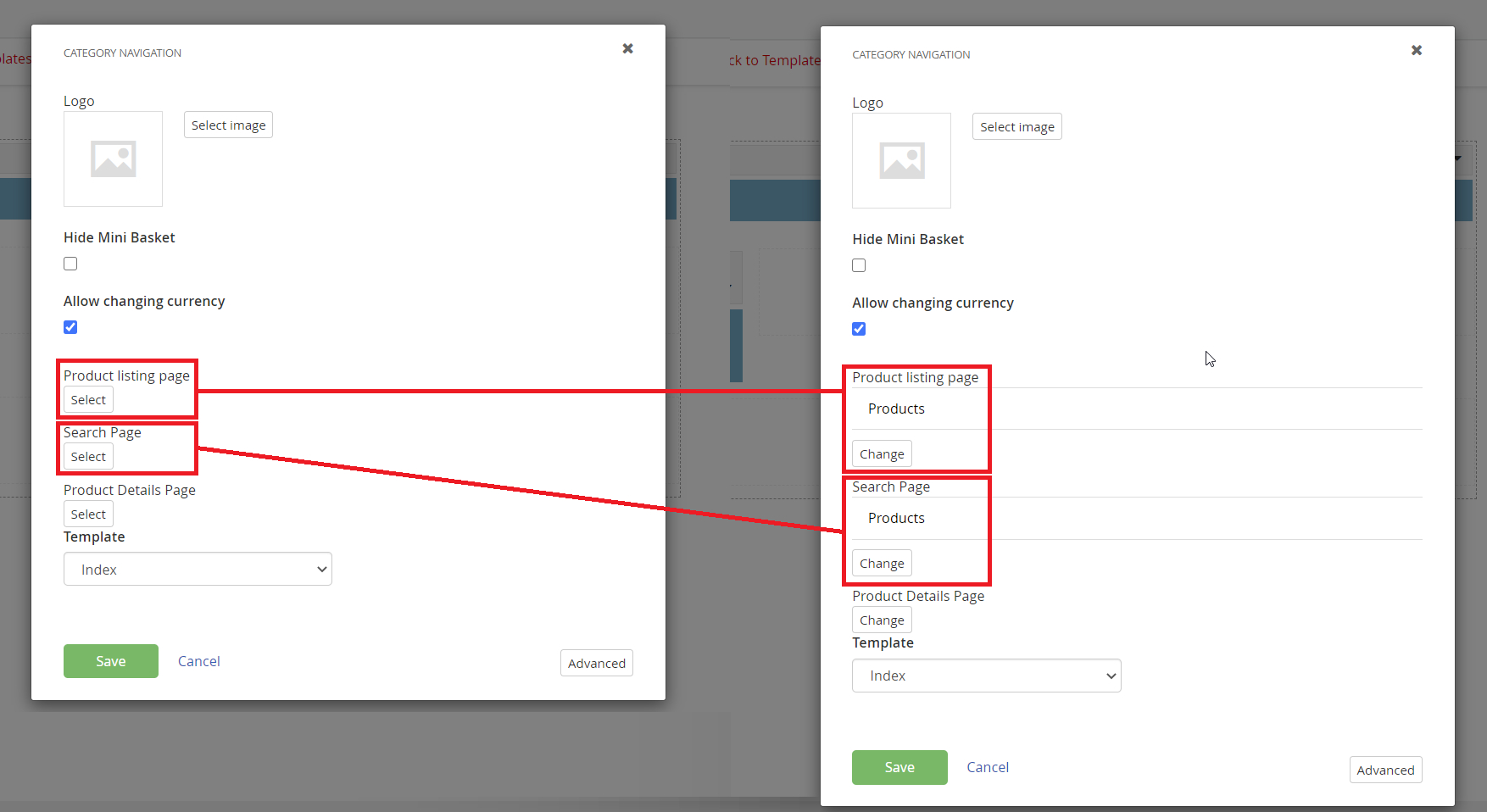Dismiss the right Category Navigation dialog
The width and height of the screenshot is (1487, 812).
pos(1416,50)
